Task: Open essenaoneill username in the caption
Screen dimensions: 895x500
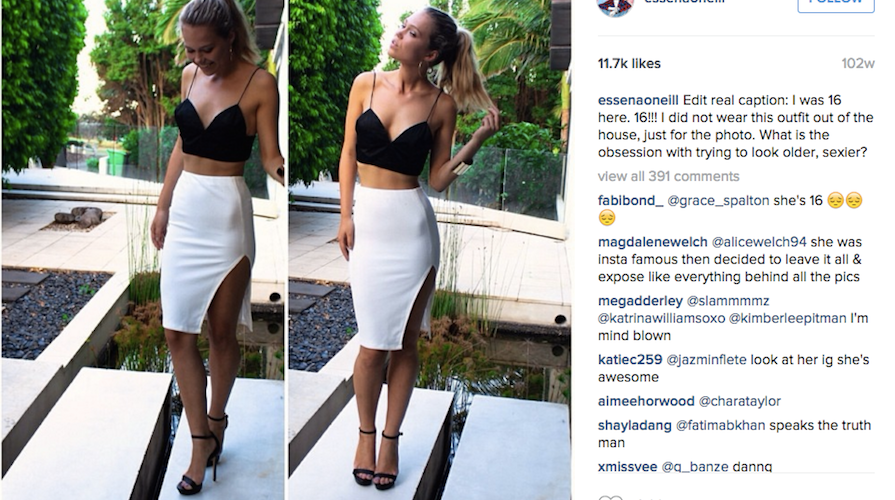Action: click(638, 100)
